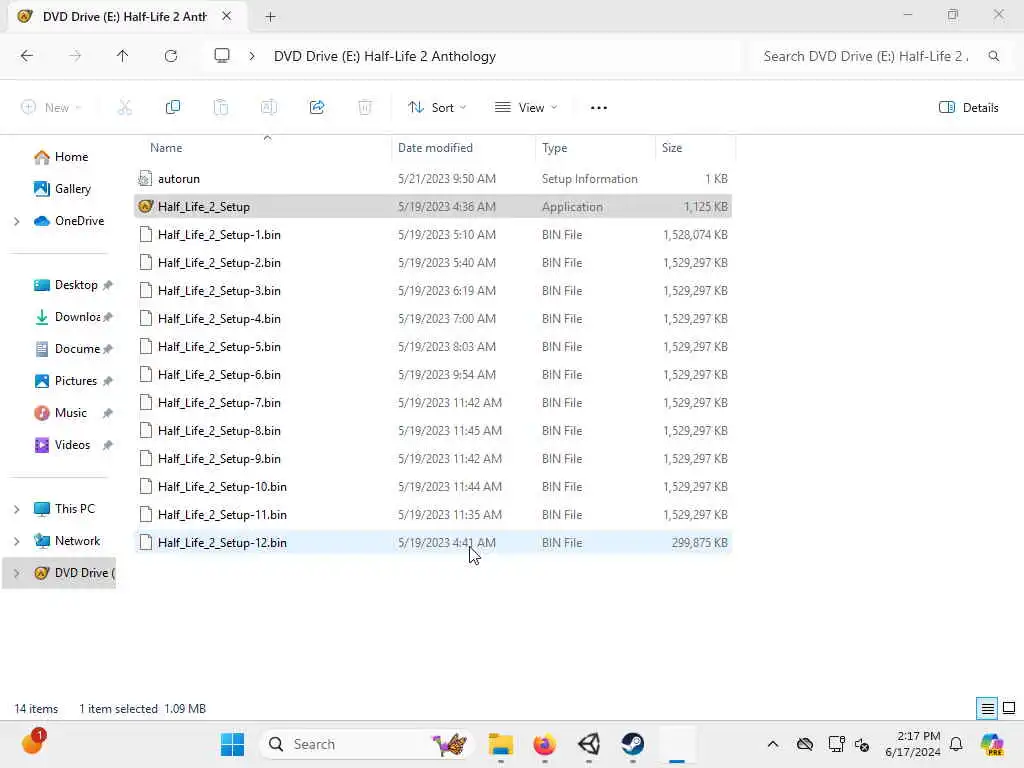Expand the OneDrive tree node
The image size is (1024, 768).
[x=16, y=221]
